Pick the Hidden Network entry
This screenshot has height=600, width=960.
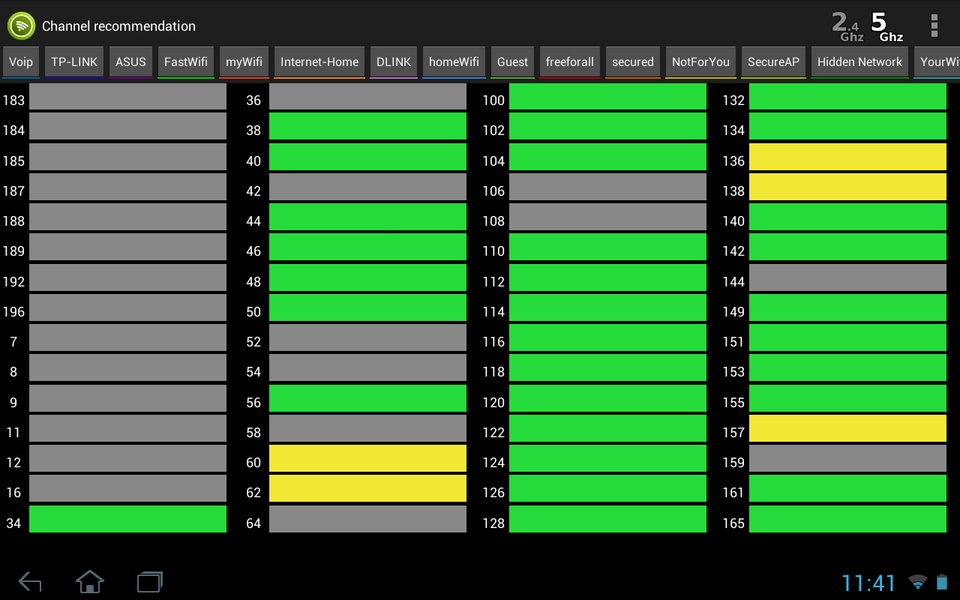860,62
